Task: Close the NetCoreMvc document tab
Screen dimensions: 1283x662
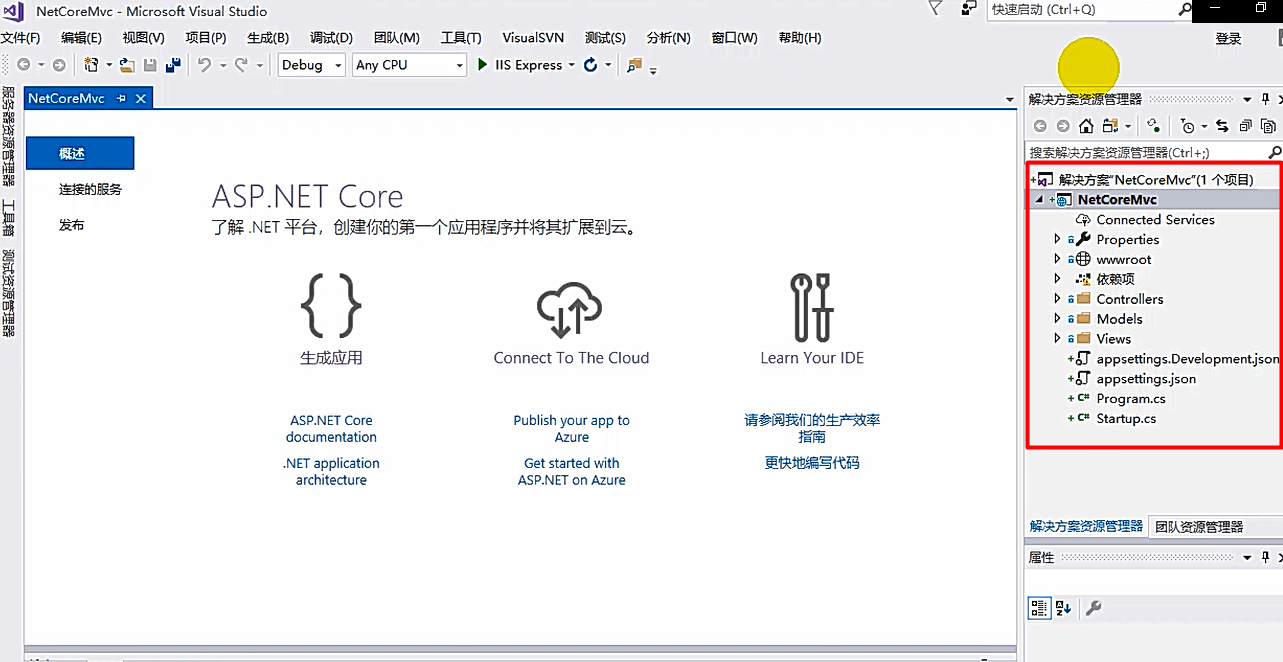Action: [141, 99]
